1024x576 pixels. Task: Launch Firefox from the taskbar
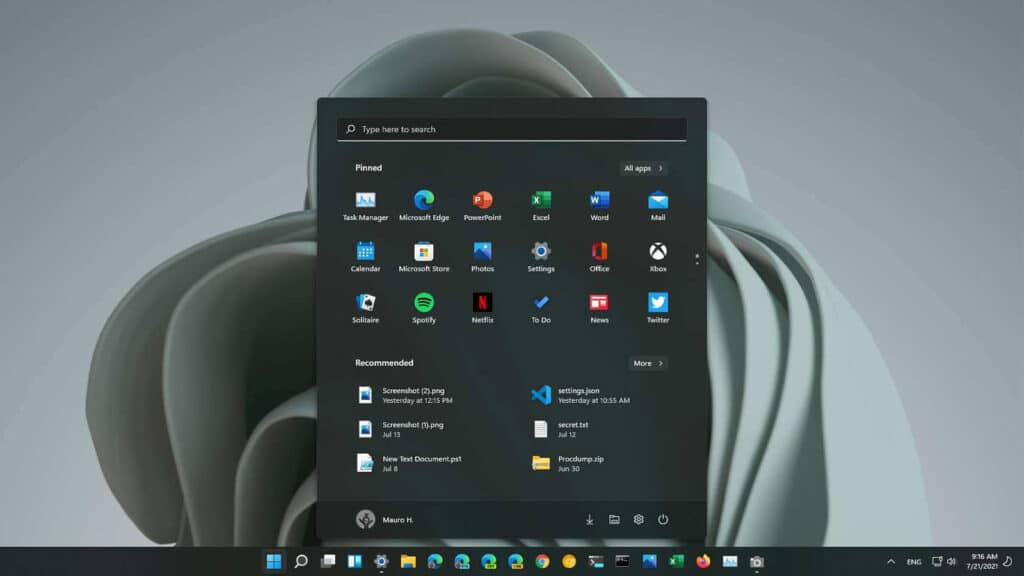(703, 561)
